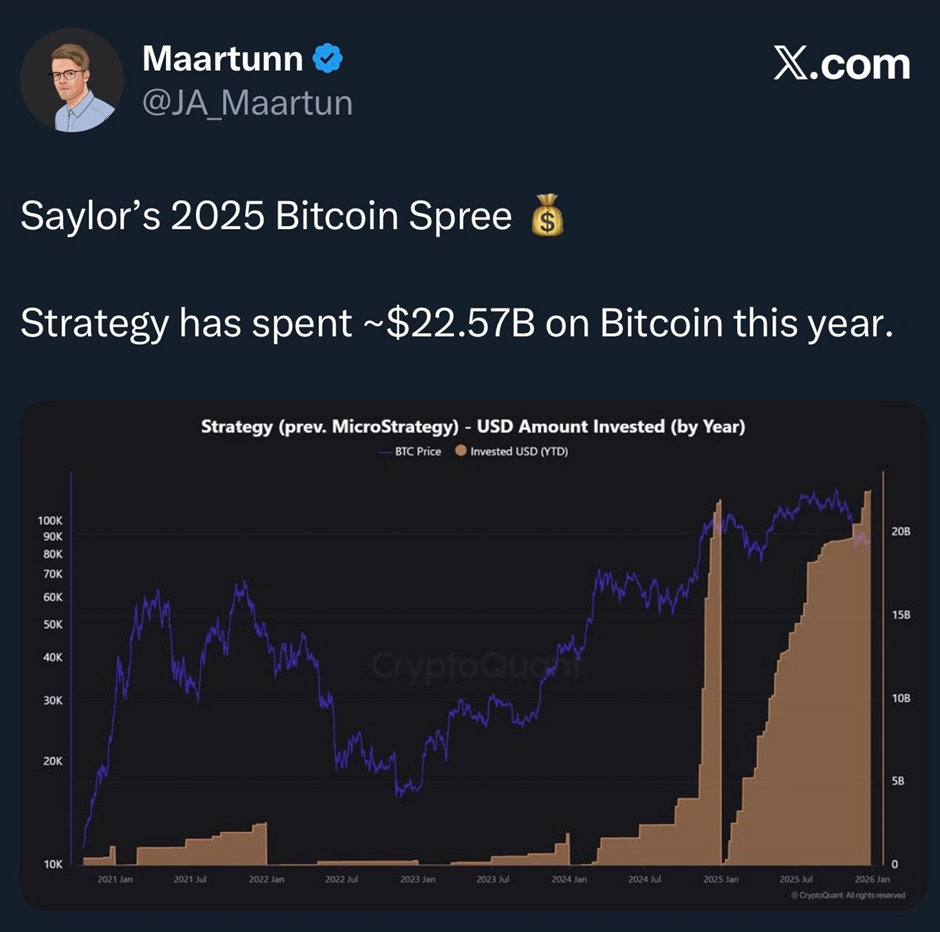
Task: Click the blue verified badge
Action: point(327,59)
